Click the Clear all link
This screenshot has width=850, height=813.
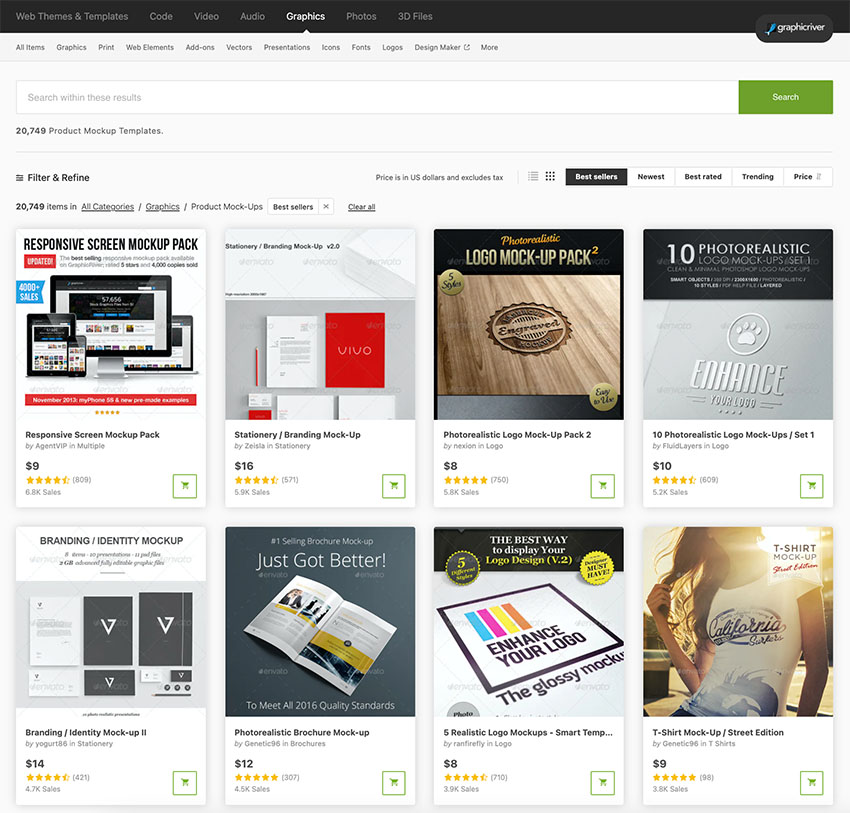click(360, 207)
